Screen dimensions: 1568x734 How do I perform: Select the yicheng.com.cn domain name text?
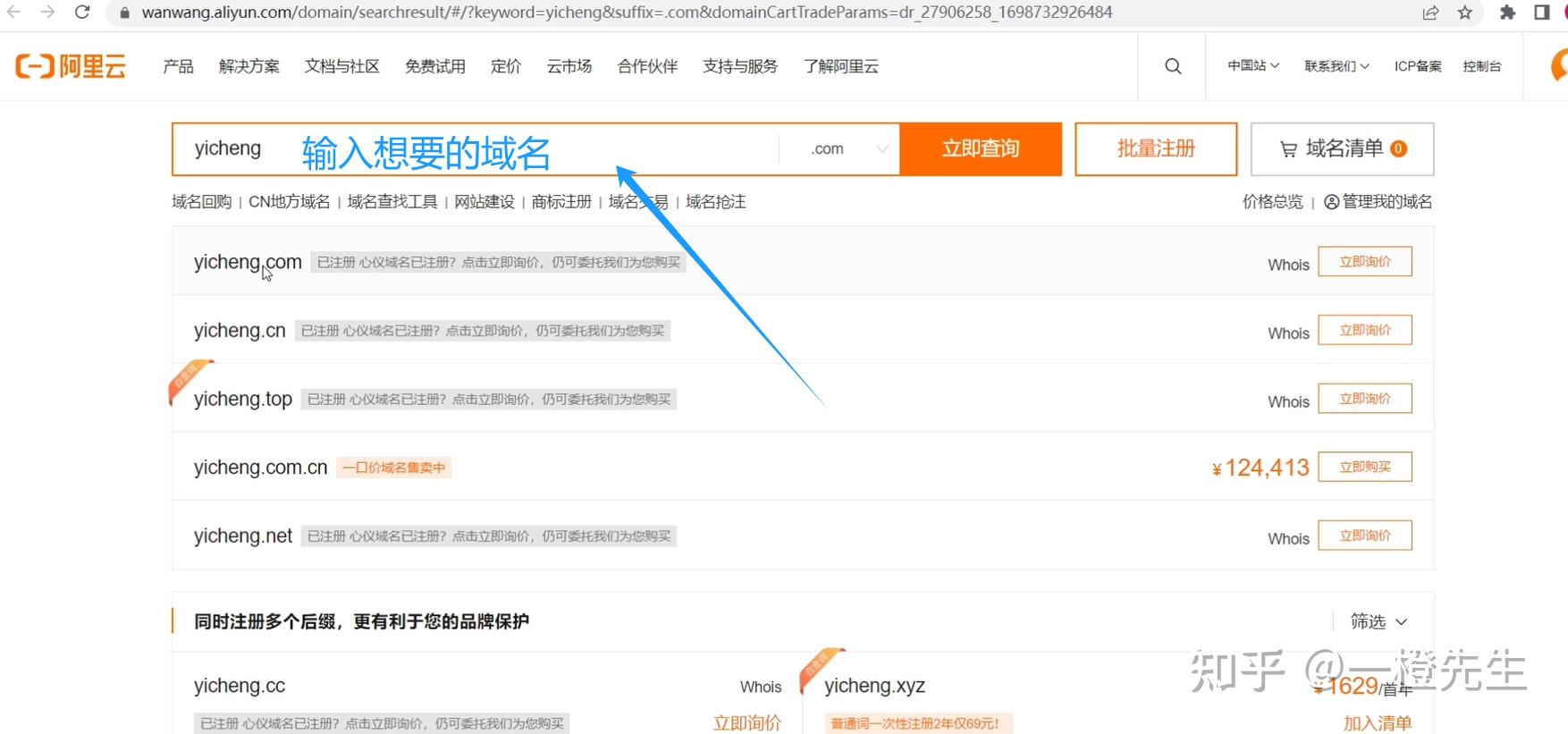261,468
